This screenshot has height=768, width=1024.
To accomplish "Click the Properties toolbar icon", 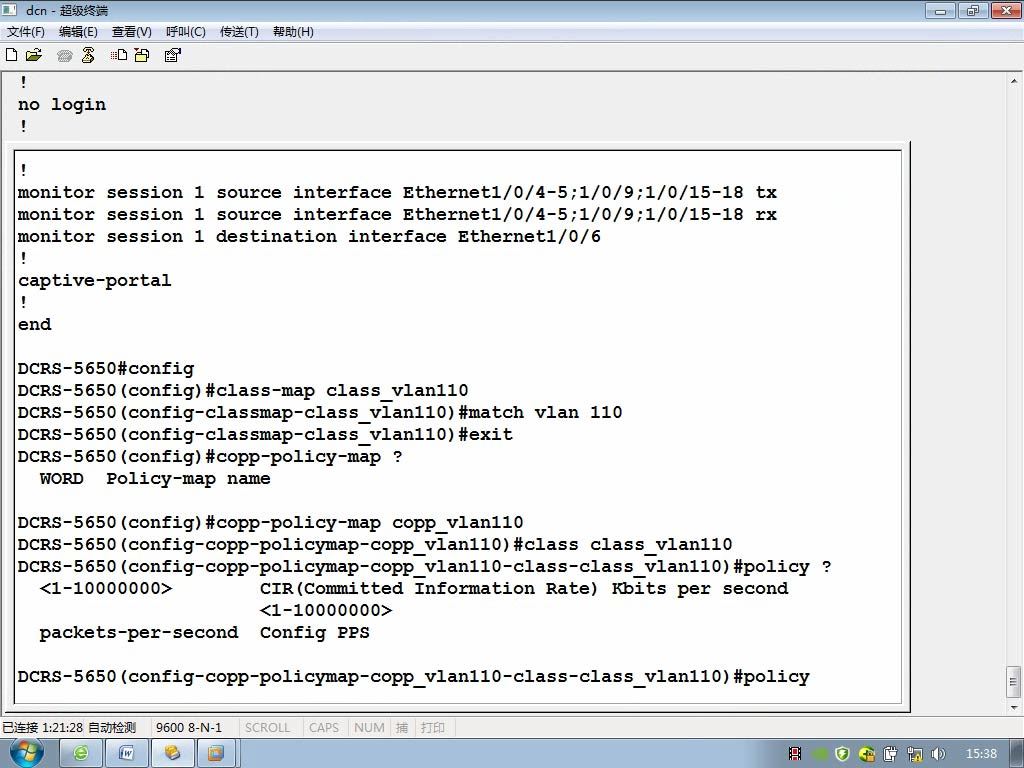I will pyautogui.click(x=172, y=55).
